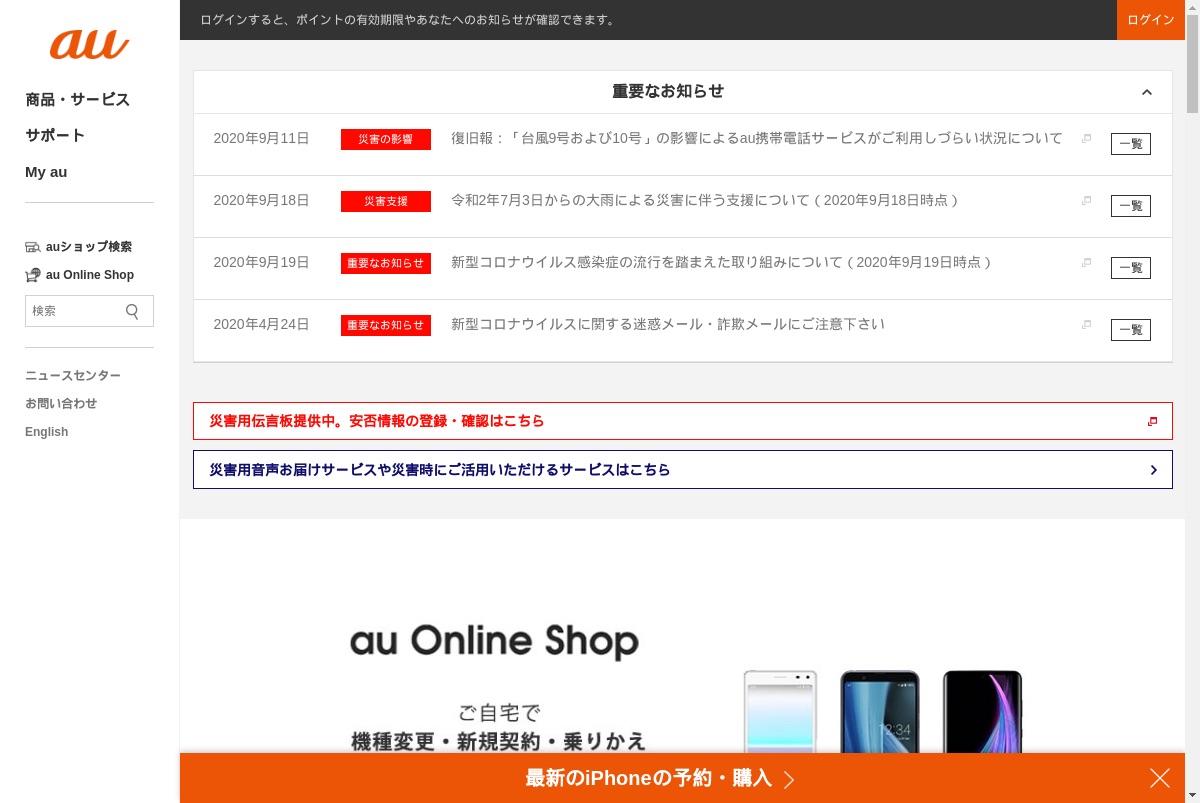Open サポート menu
The width and height of the screenshot is (1200, 803).
[55, 136]
